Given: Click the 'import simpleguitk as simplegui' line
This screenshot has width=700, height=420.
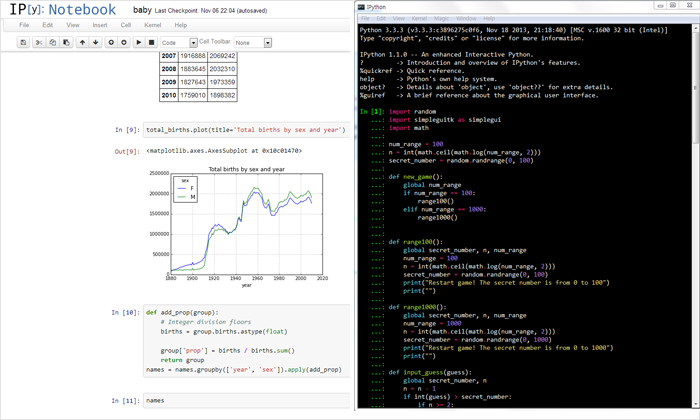Looking at the screenshot, I should (x=445, y=120).
